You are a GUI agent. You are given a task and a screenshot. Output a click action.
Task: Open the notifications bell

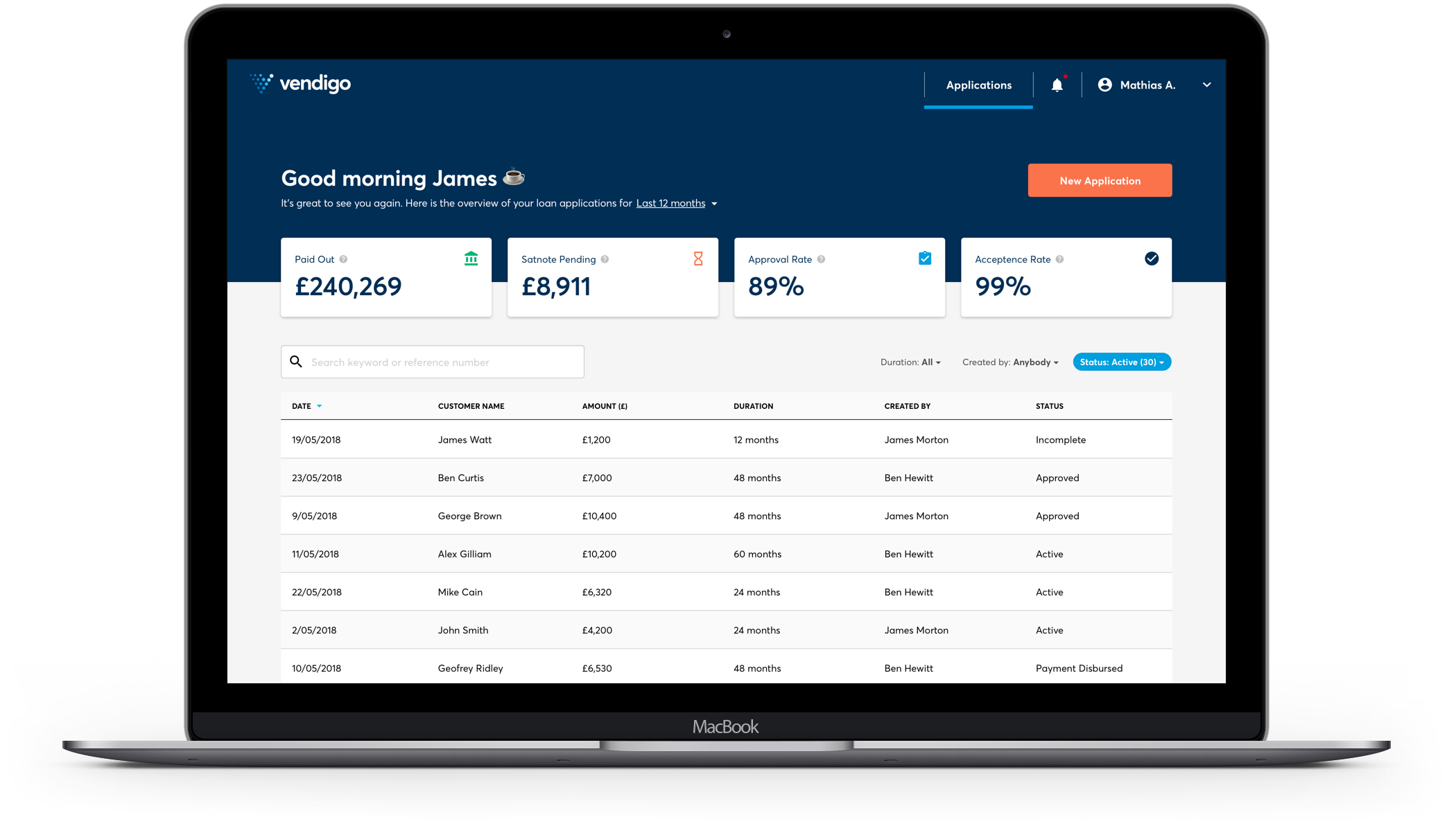pos(1057,85)
